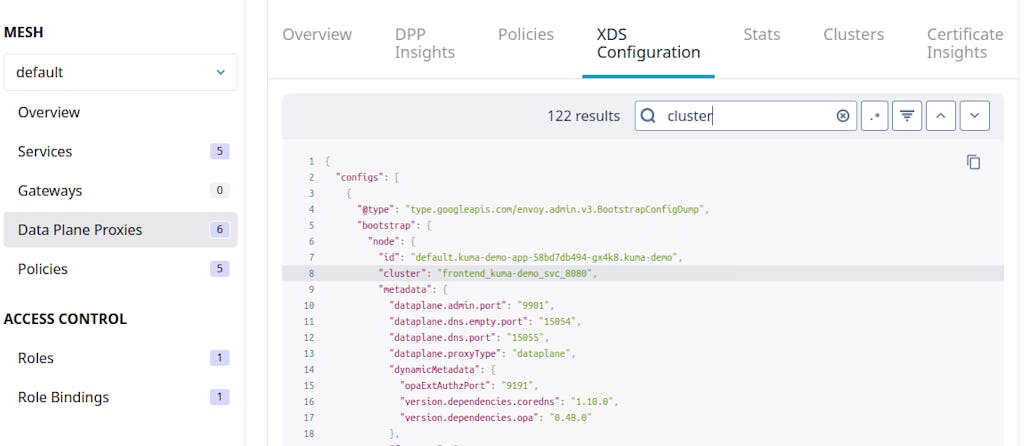
Task: Open the mesh selector dropdown
Action: [120, 72]
